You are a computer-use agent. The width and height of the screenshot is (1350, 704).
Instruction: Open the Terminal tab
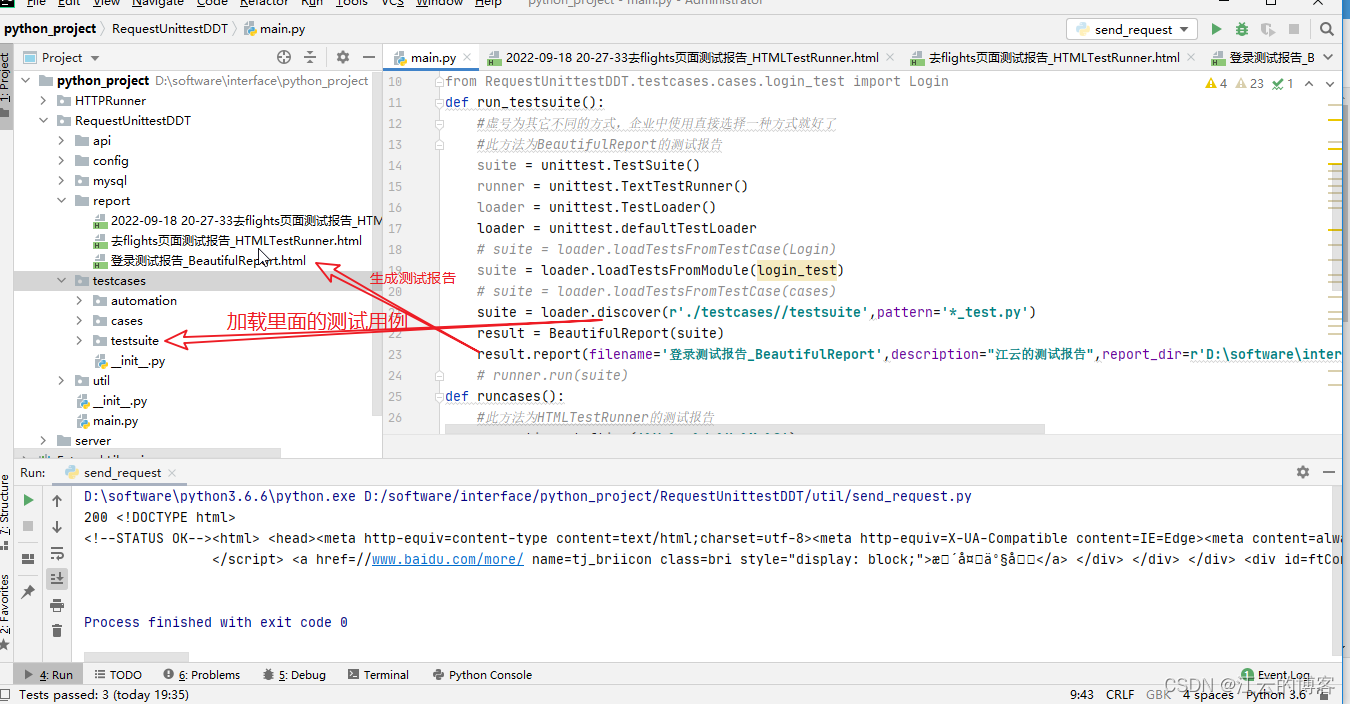[378, 675]
